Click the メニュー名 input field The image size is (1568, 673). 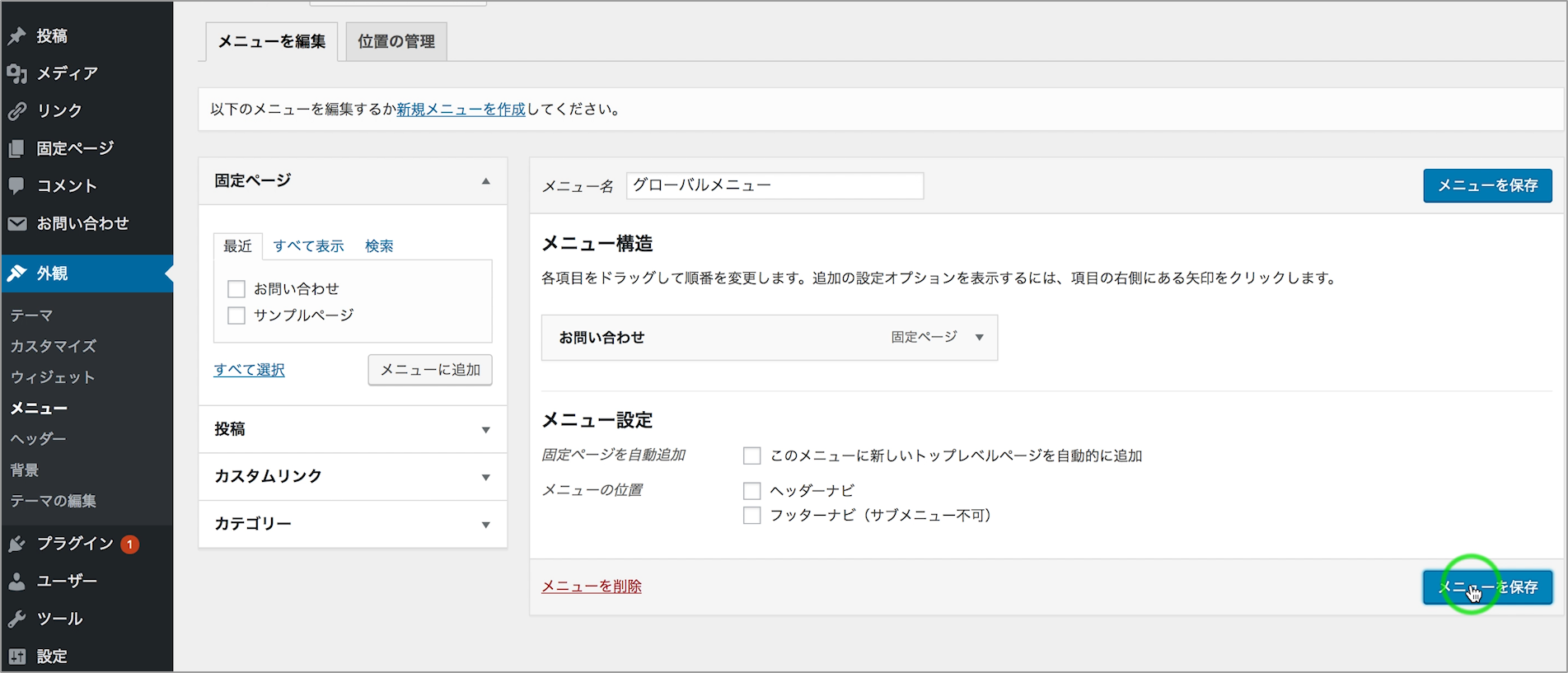[775, 185]
